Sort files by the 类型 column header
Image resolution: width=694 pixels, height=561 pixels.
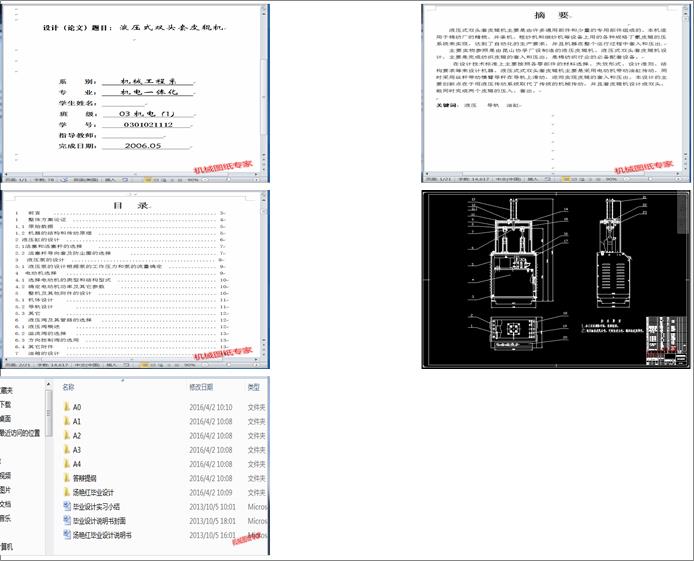tap(254, 387)
